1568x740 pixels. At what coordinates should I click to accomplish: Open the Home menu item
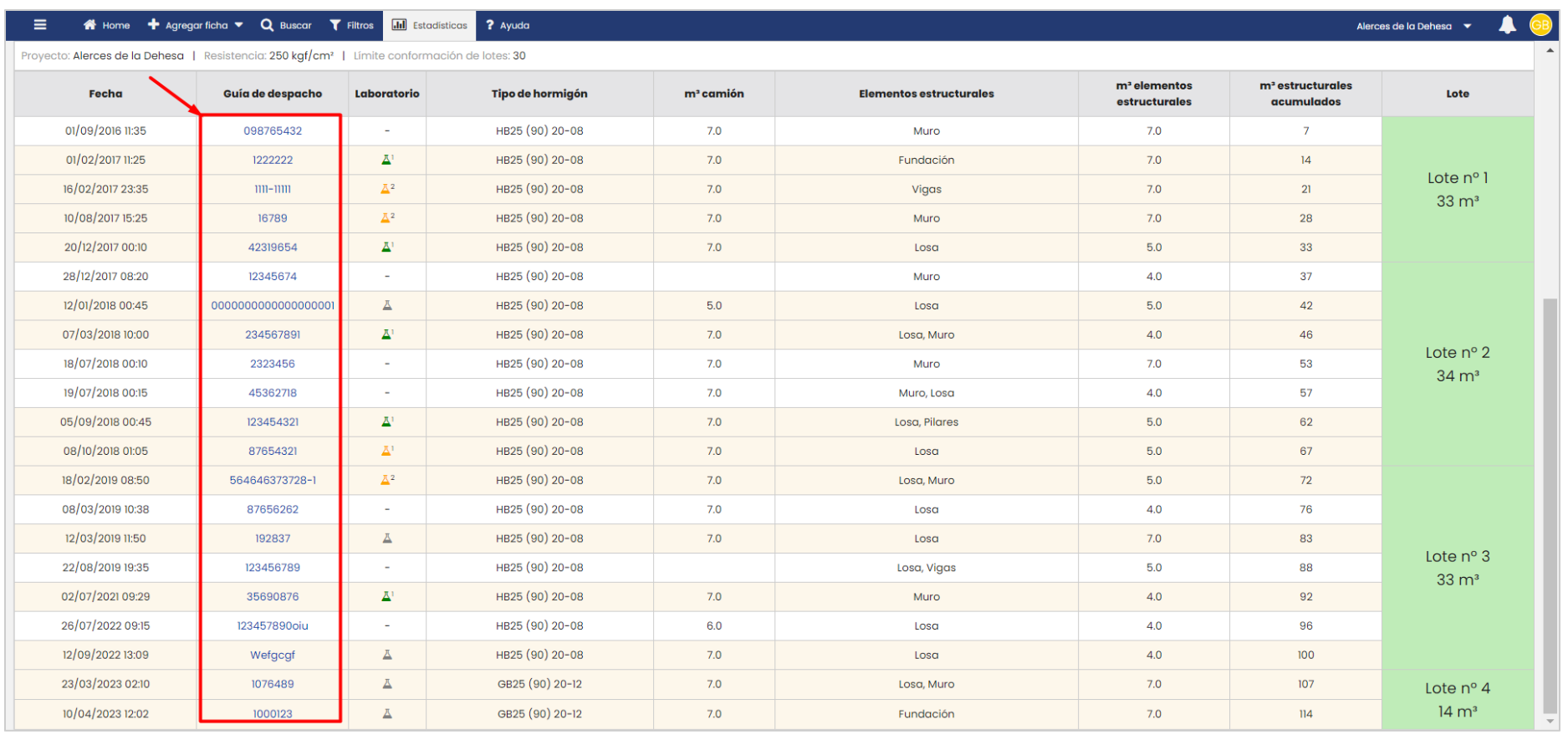point(106,25)
